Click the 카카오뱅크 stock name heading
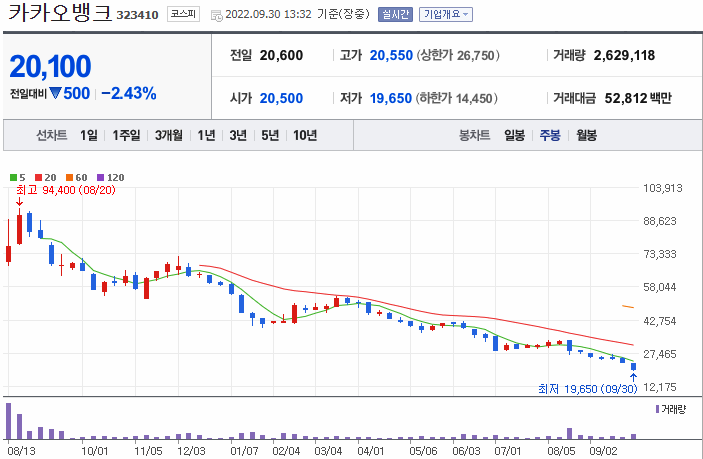 (60, 13)
